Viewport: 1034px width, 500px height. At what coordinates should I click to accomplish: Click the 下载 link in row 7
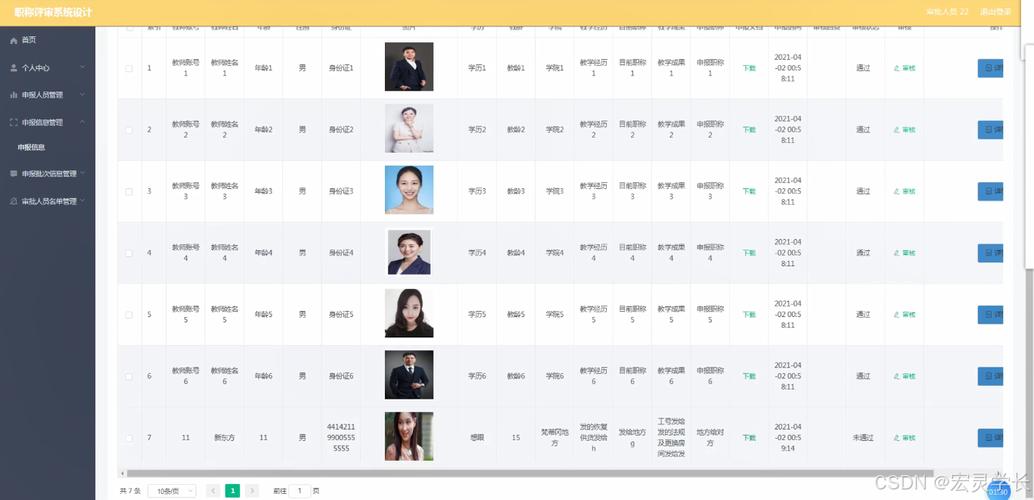[748, 438]
